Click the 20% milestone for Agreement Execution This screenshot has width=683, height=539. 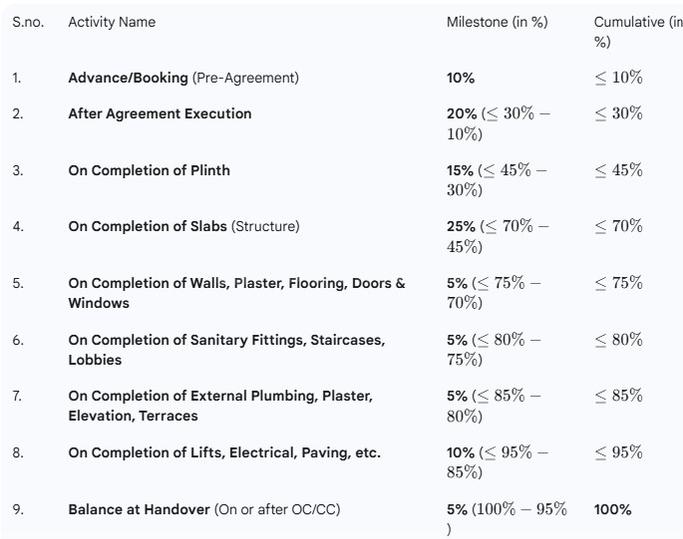pos(462,114)
